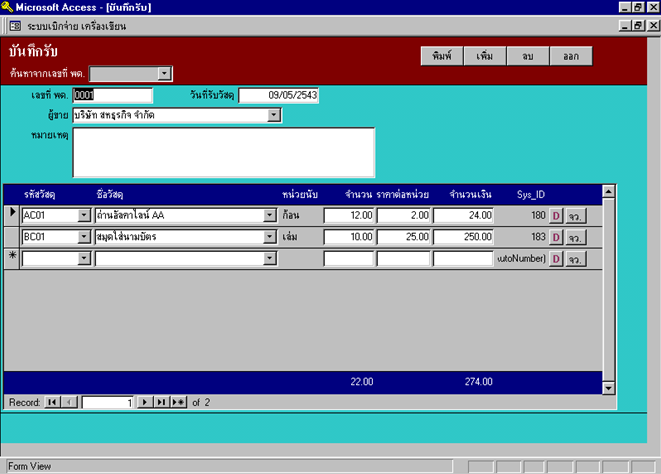Screen dimensions: 661x474
Task: Expand item name dropdown for สมุดใส่นามบัตร
Action: pyautogui.click(x=270, y=237)
